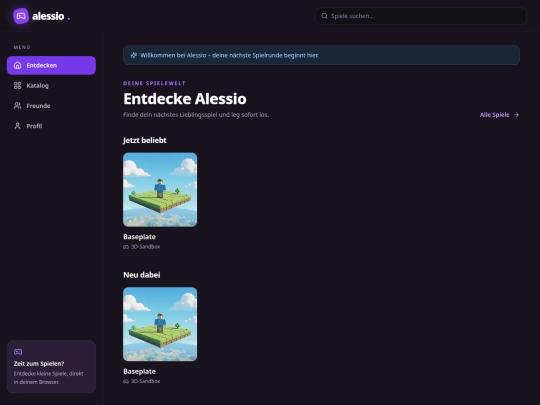The image size is (540, 405).
Task: Click the 3D-Sandbox label under Neu dabei
Action: pyautogui.click(x=145, y=381)
